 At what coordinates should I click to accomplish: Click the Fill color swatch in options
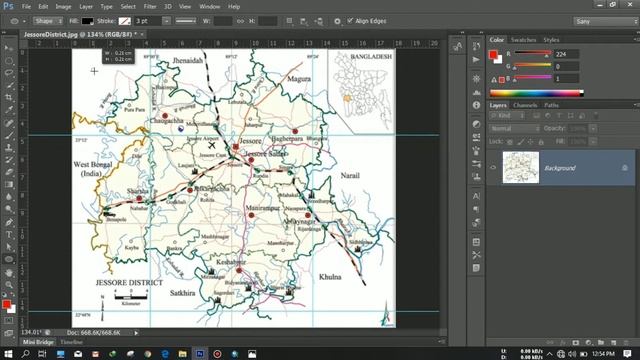click(x=87, y=21)
